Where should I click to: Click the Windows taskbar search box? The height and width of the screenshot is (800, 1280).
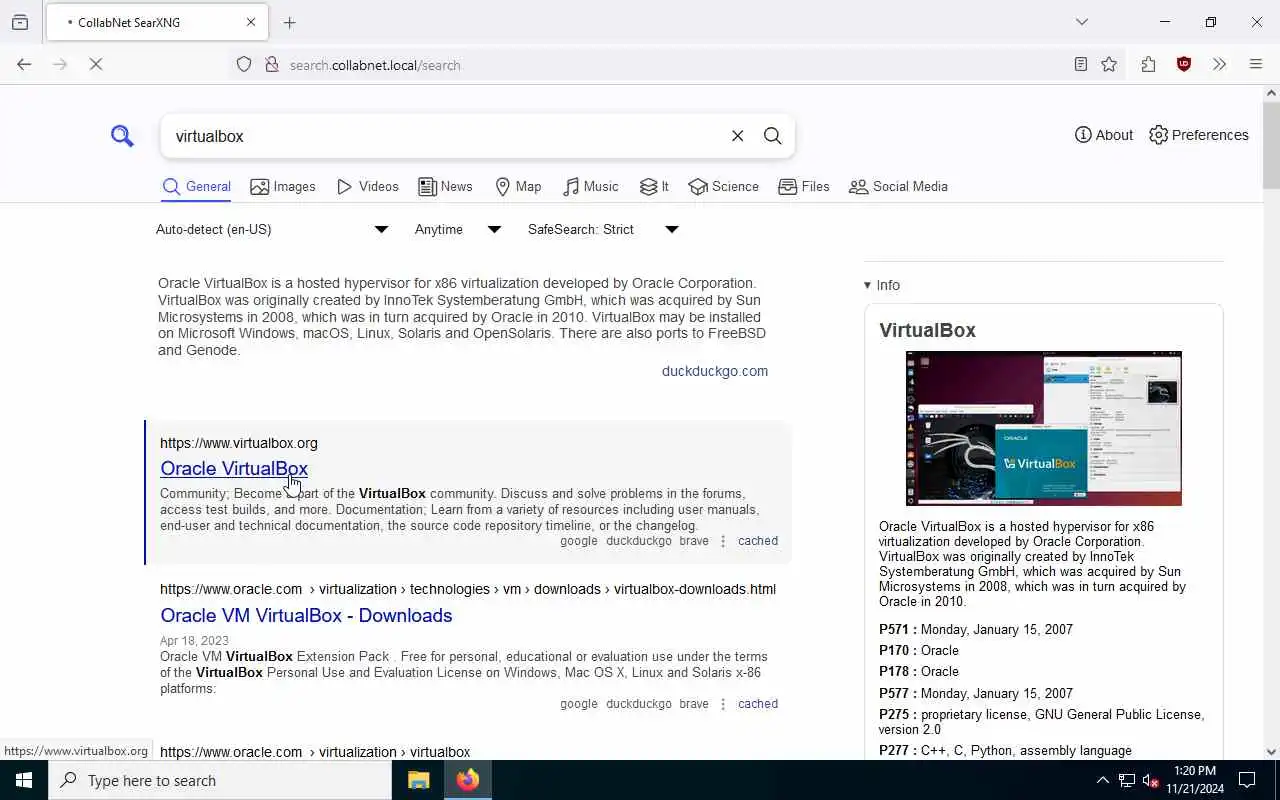220,780
